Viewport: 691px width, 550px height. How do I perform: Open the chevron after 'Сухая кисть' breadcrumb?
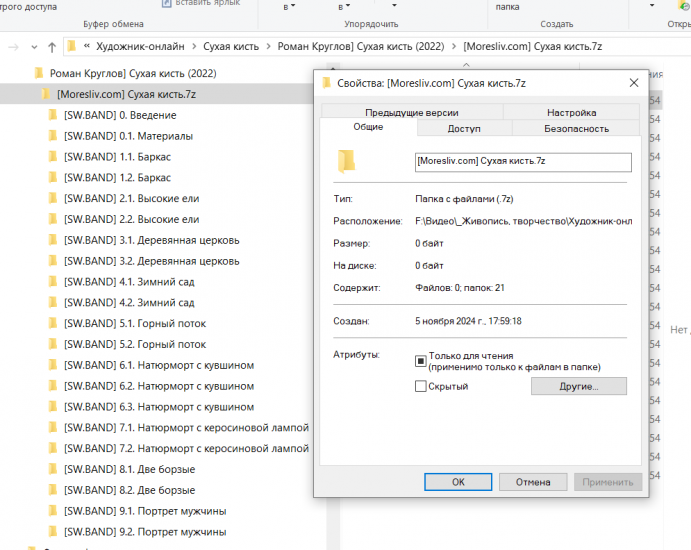266,47
